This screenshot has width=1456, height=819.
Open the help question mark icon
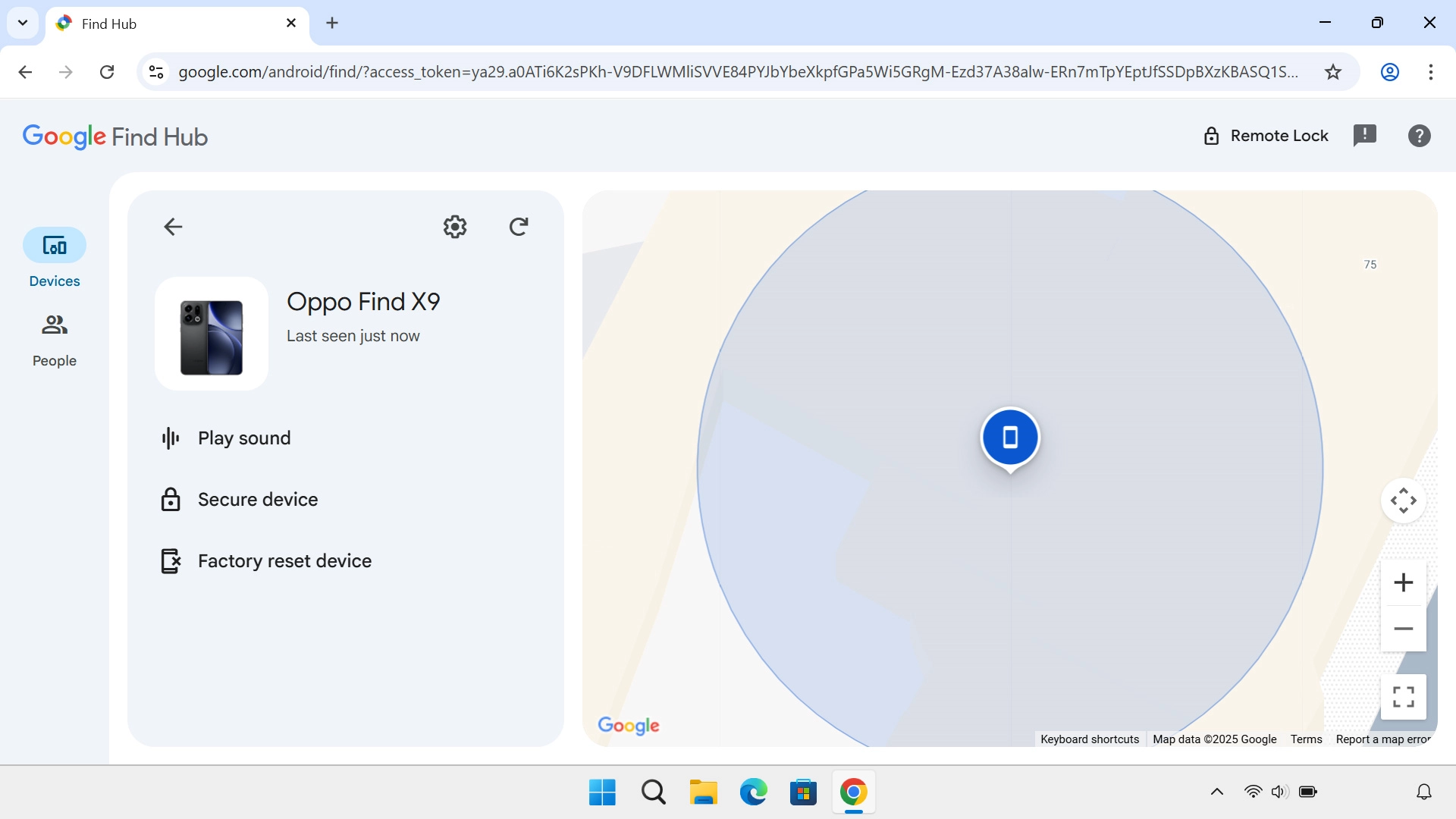1419,136
